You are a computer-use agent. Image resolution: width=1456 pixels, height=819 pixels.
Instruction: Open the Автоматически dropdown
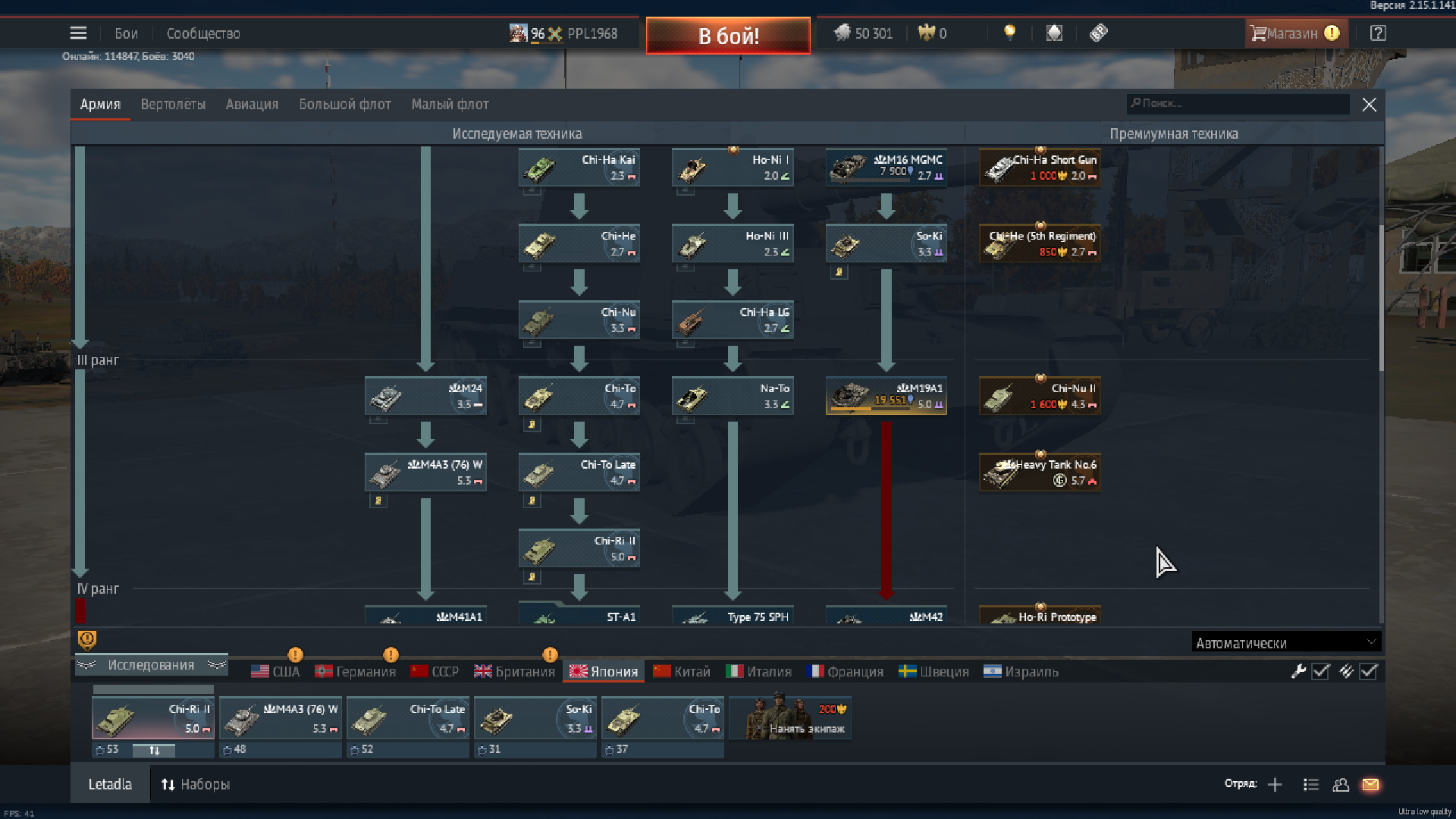1286,642
